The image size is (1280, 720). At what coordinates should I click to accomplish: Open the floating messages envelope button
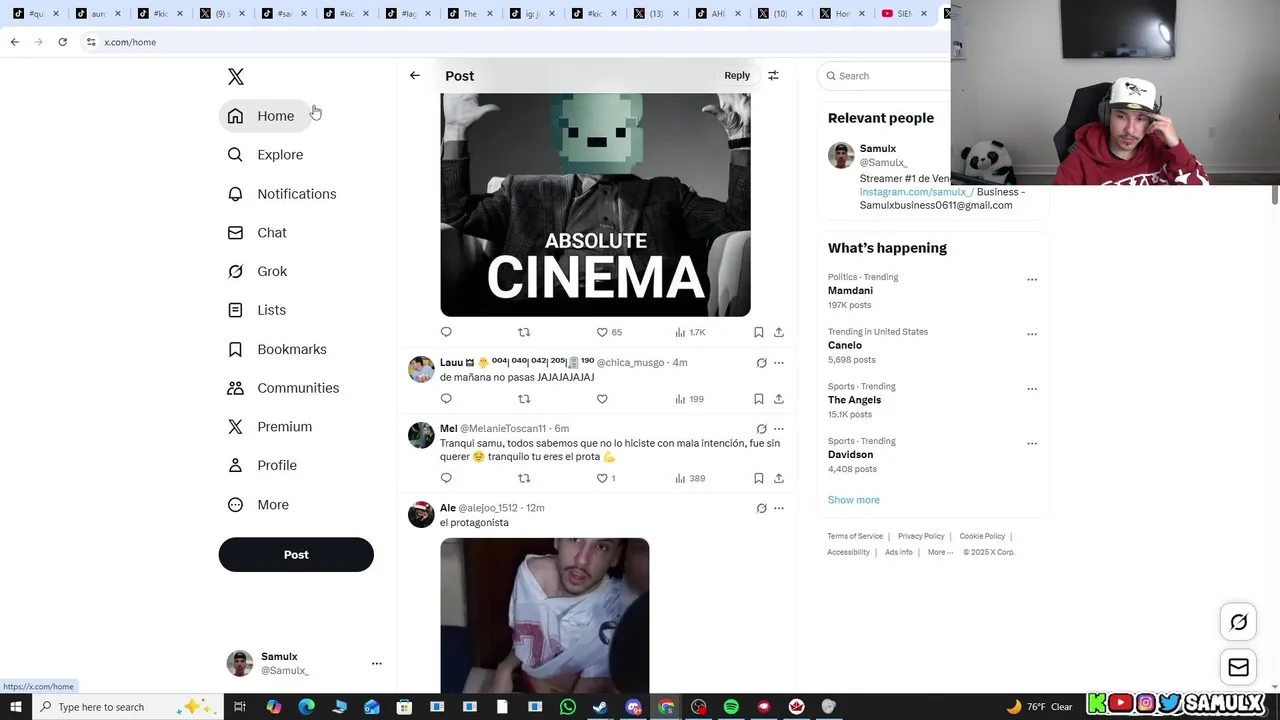pos(1238,668)
